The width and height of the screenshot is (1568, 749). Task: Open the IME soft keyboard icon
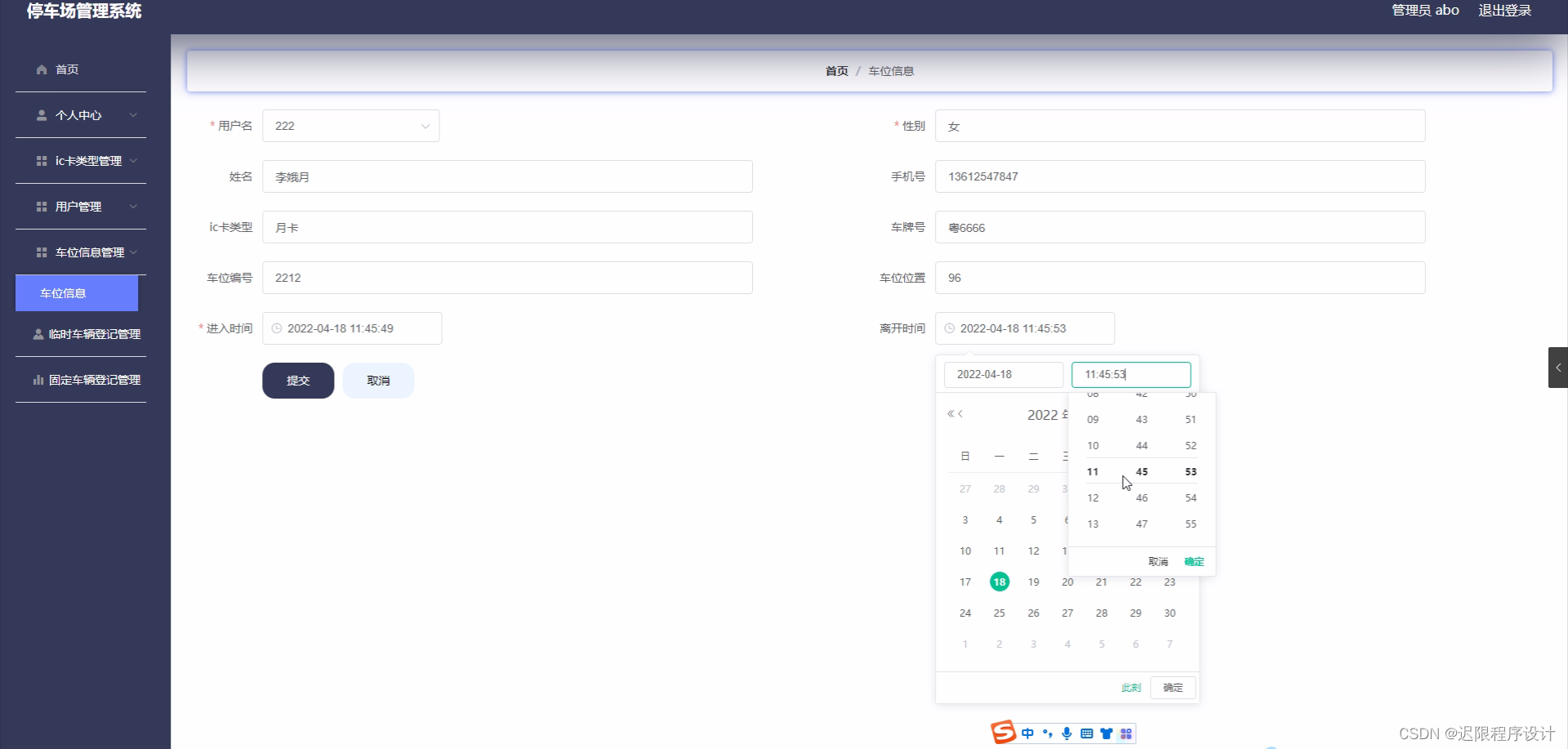1086,733
